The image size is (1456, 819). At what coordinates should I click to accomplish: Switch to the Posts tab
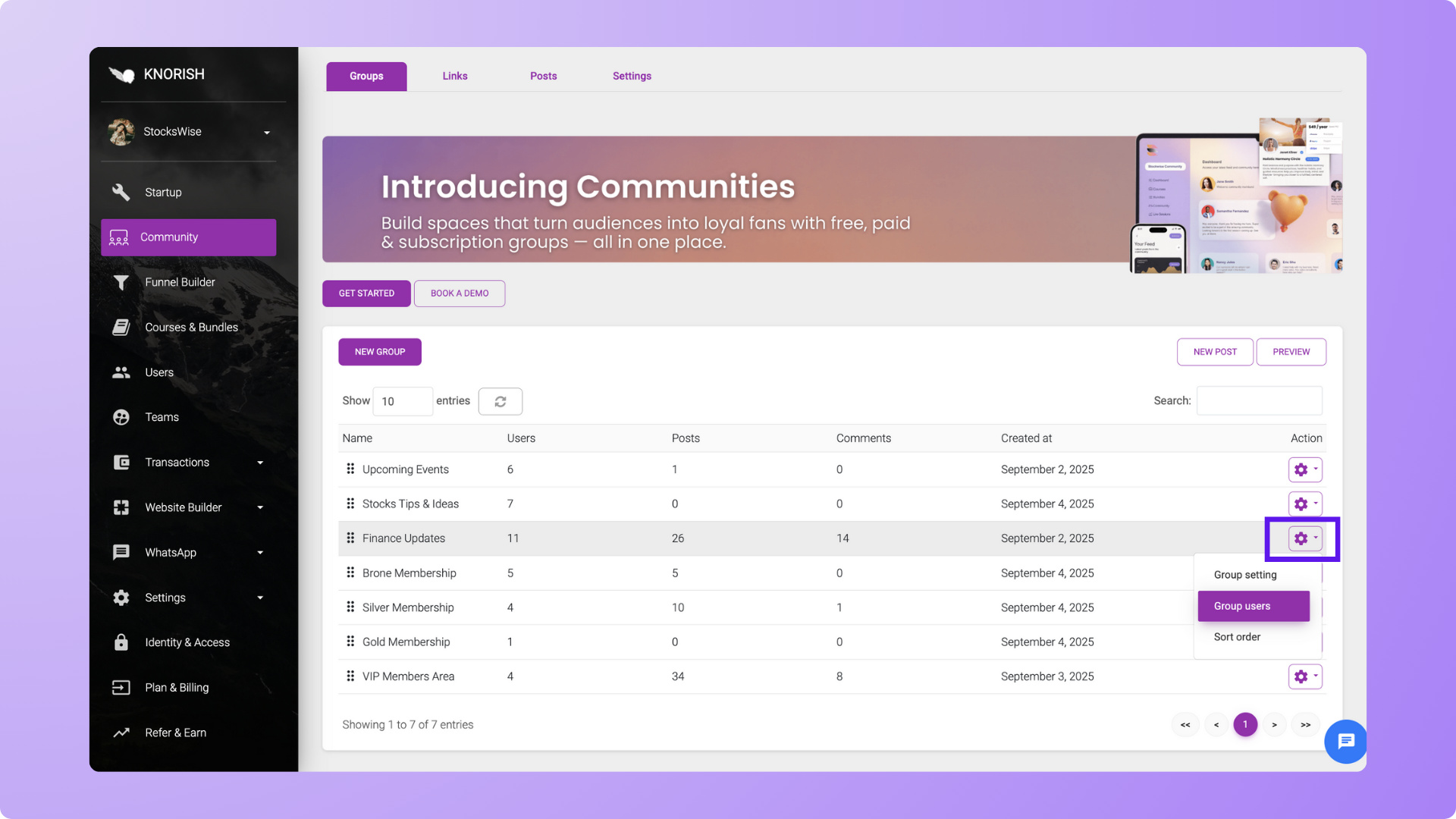[543, 76]
